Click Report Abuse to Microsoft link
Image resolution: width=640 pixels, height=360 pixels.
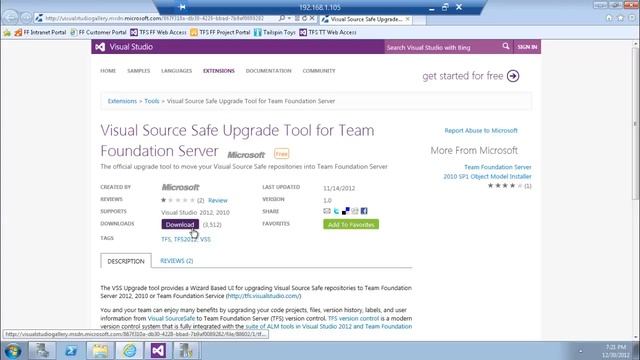[481, 131]
